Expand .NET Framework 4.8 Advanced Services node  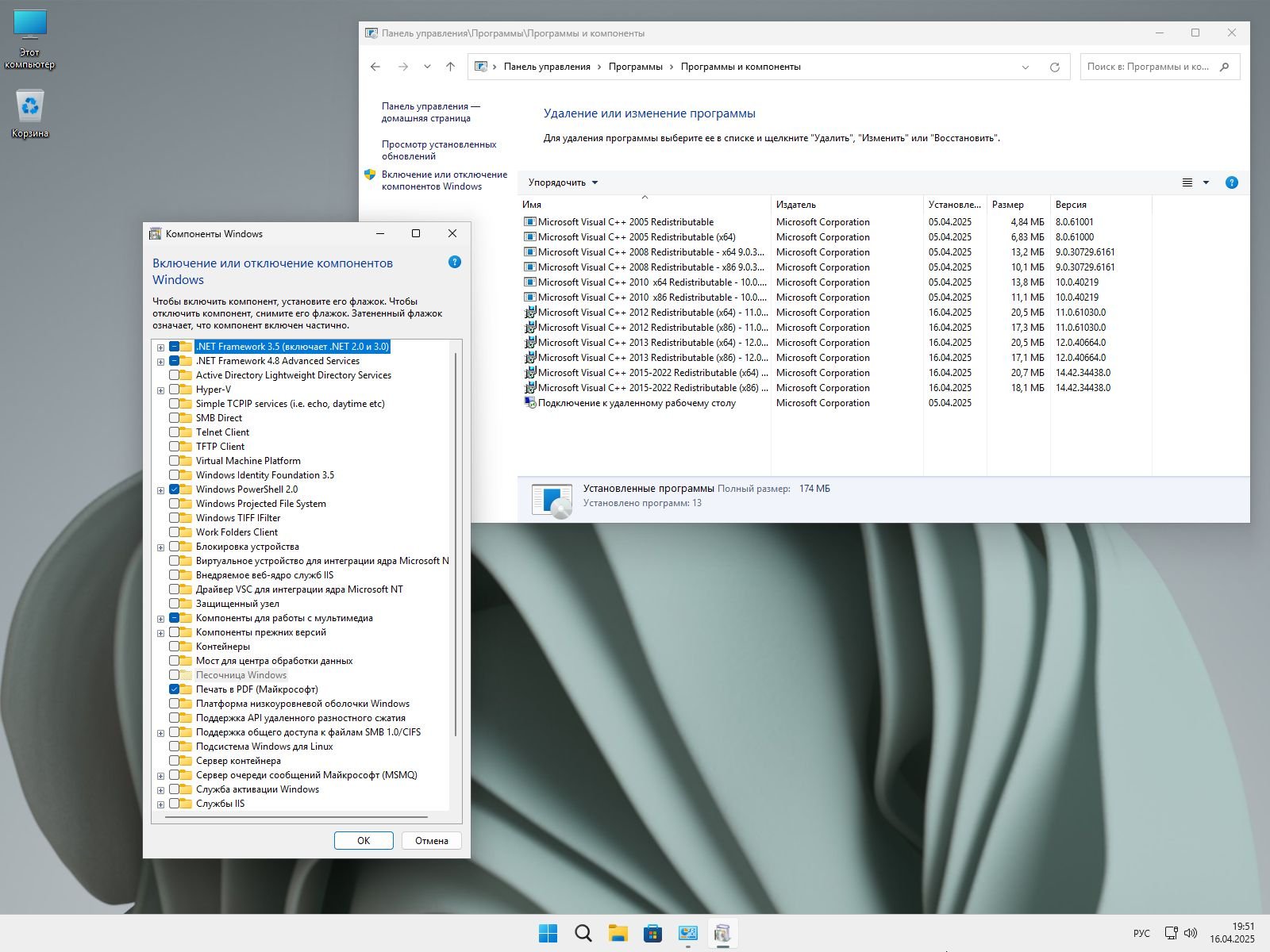[160, 362]
